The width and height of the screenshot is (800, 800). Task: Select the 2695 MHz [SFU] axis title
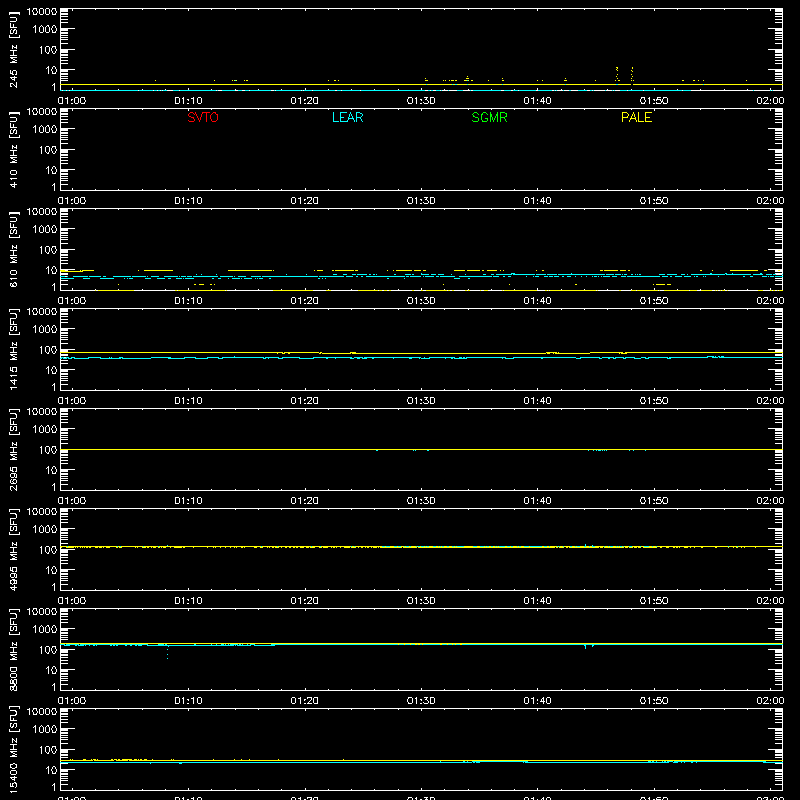(13, 449)
